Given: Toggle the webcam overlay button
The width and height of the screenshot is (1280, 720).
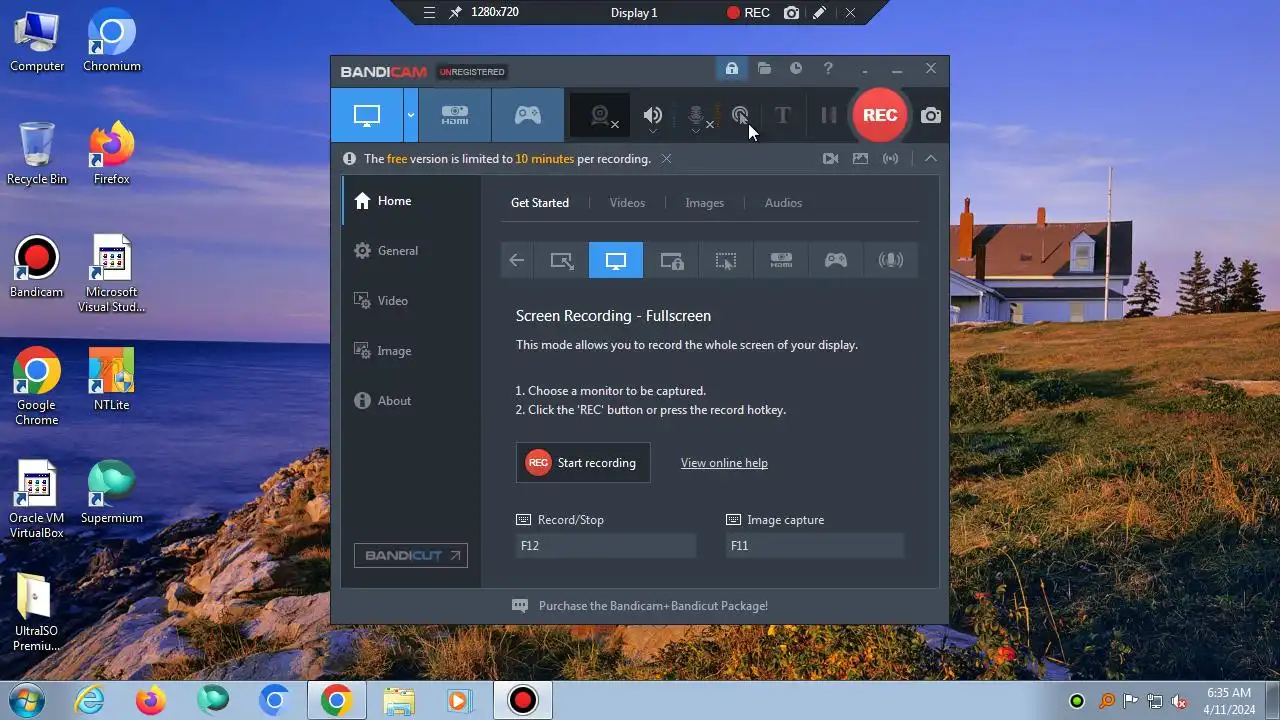Looking at the screenshot, I should click(x=601, y=116).
